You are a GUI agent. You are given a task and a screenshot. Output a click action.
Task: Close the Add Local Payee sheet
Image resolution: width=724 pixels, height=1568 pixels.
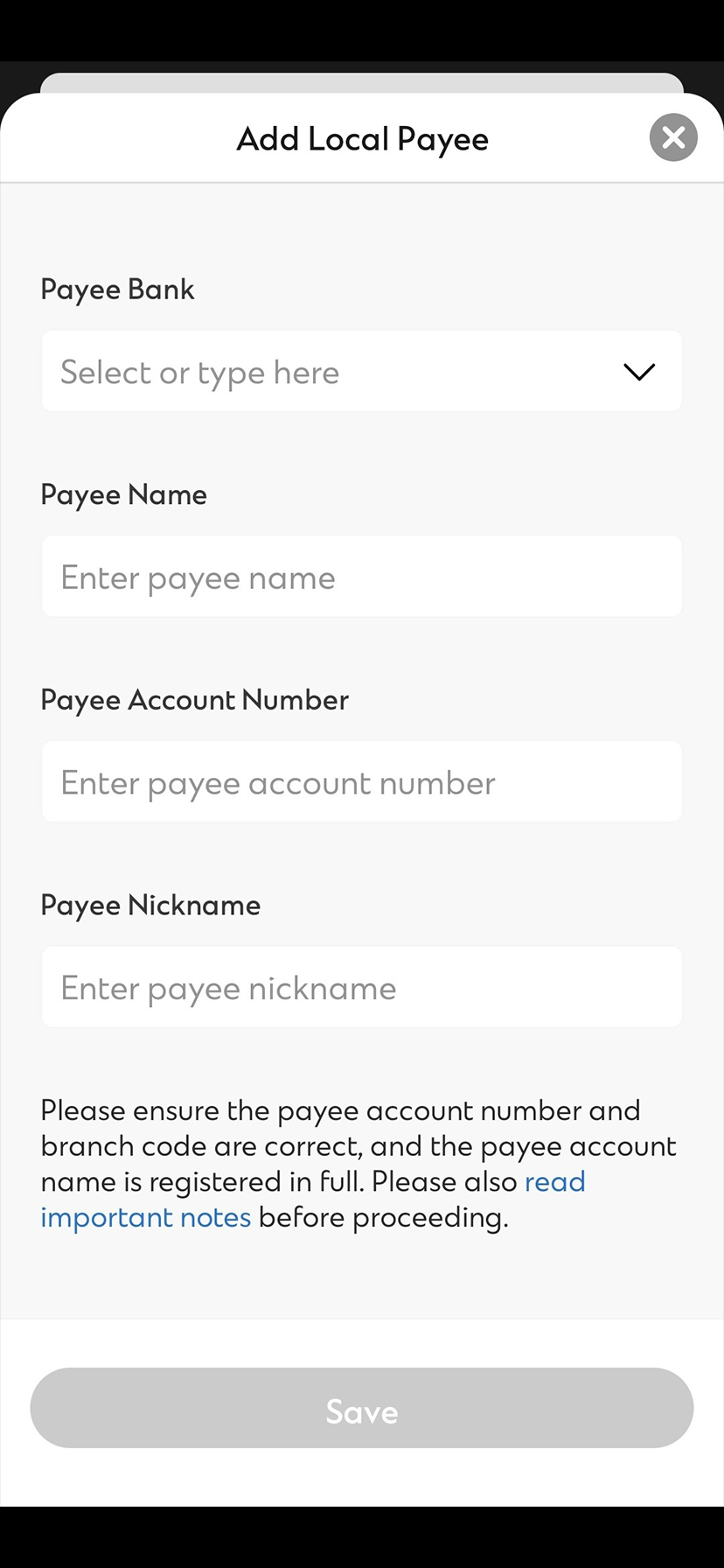672,137
